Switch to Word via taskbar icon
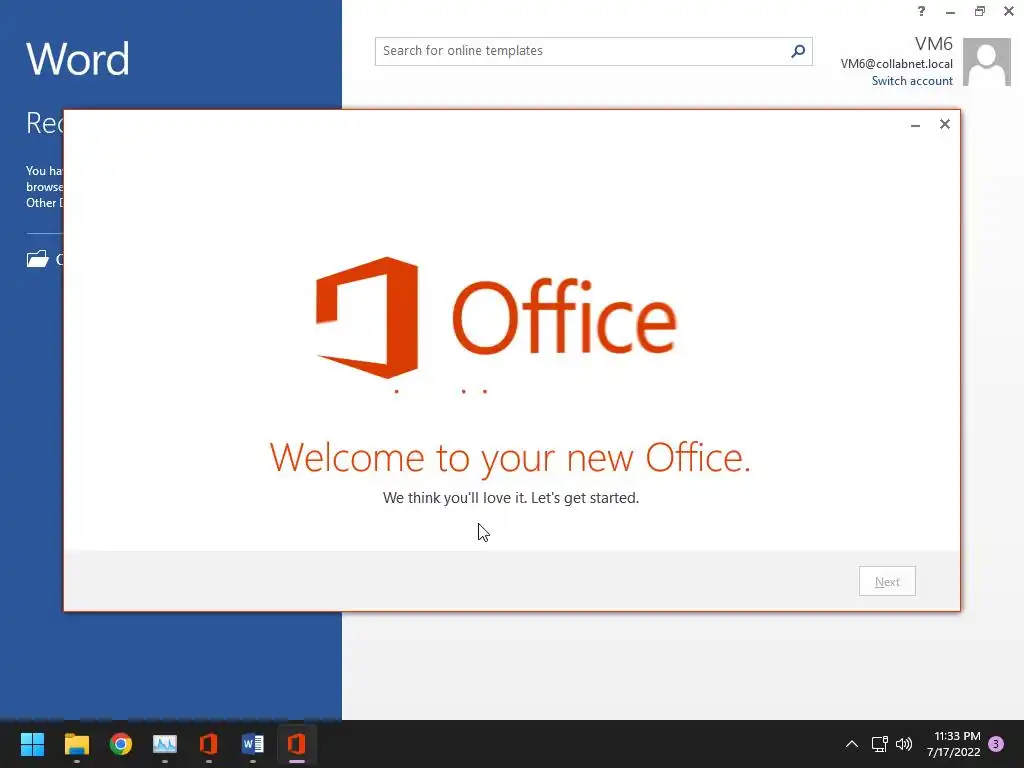The width and height of the screenshot is (1024, 768). point(253,744)
